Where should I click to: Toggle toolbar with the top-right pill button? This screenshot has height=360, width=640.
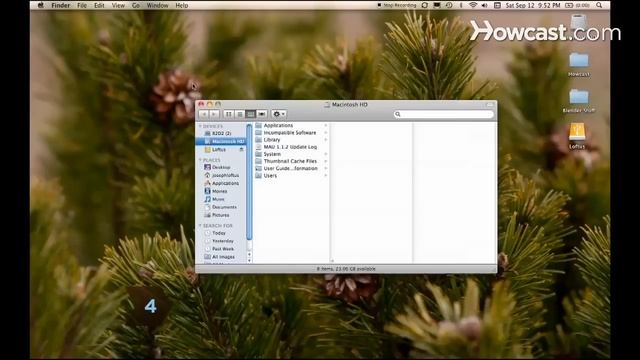(x=490, y=105)
